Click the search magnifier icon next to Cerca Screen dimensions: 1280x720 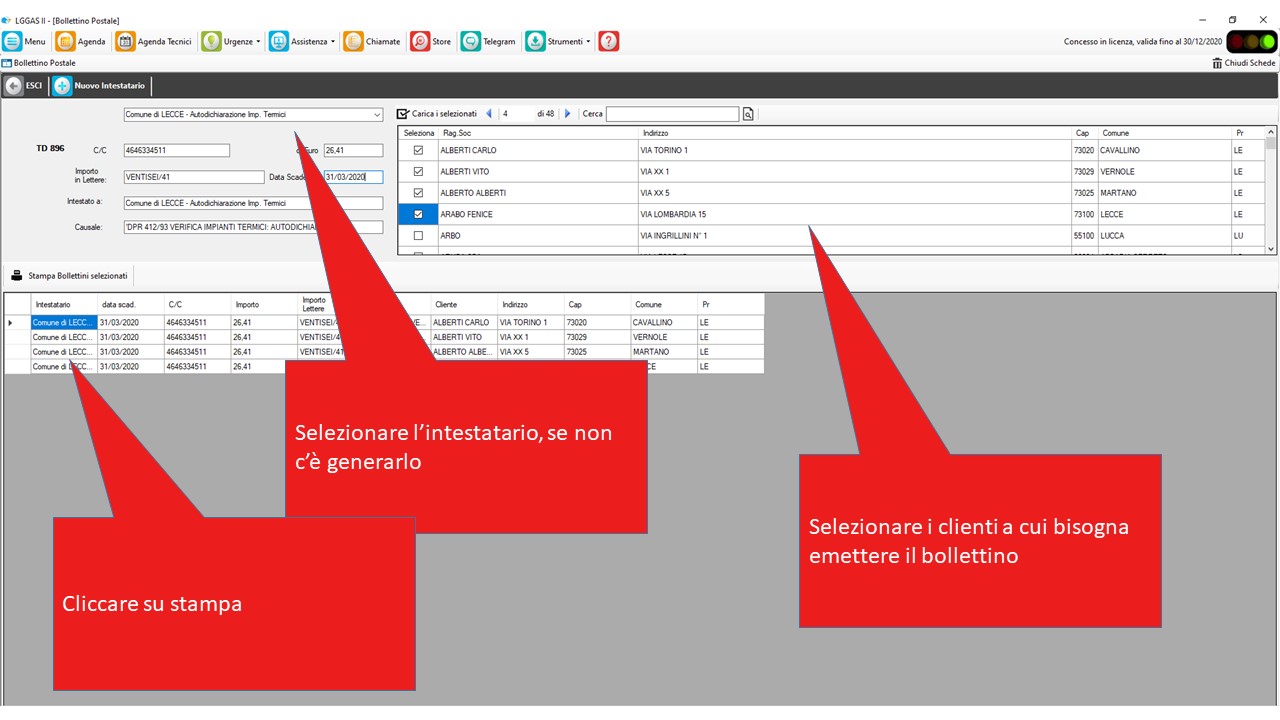748,114
